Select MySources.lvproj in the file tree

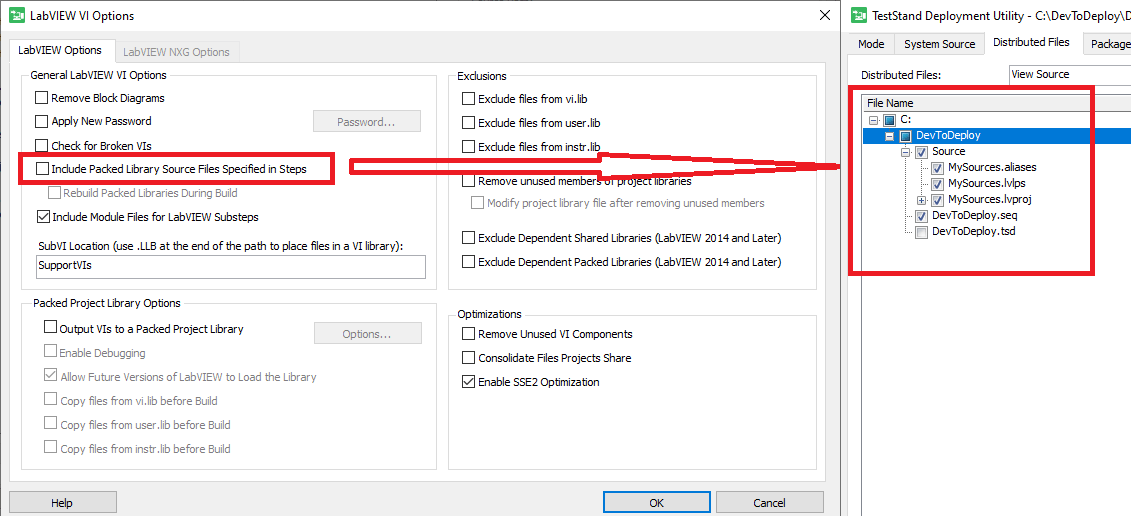click(x=990, y=200)
